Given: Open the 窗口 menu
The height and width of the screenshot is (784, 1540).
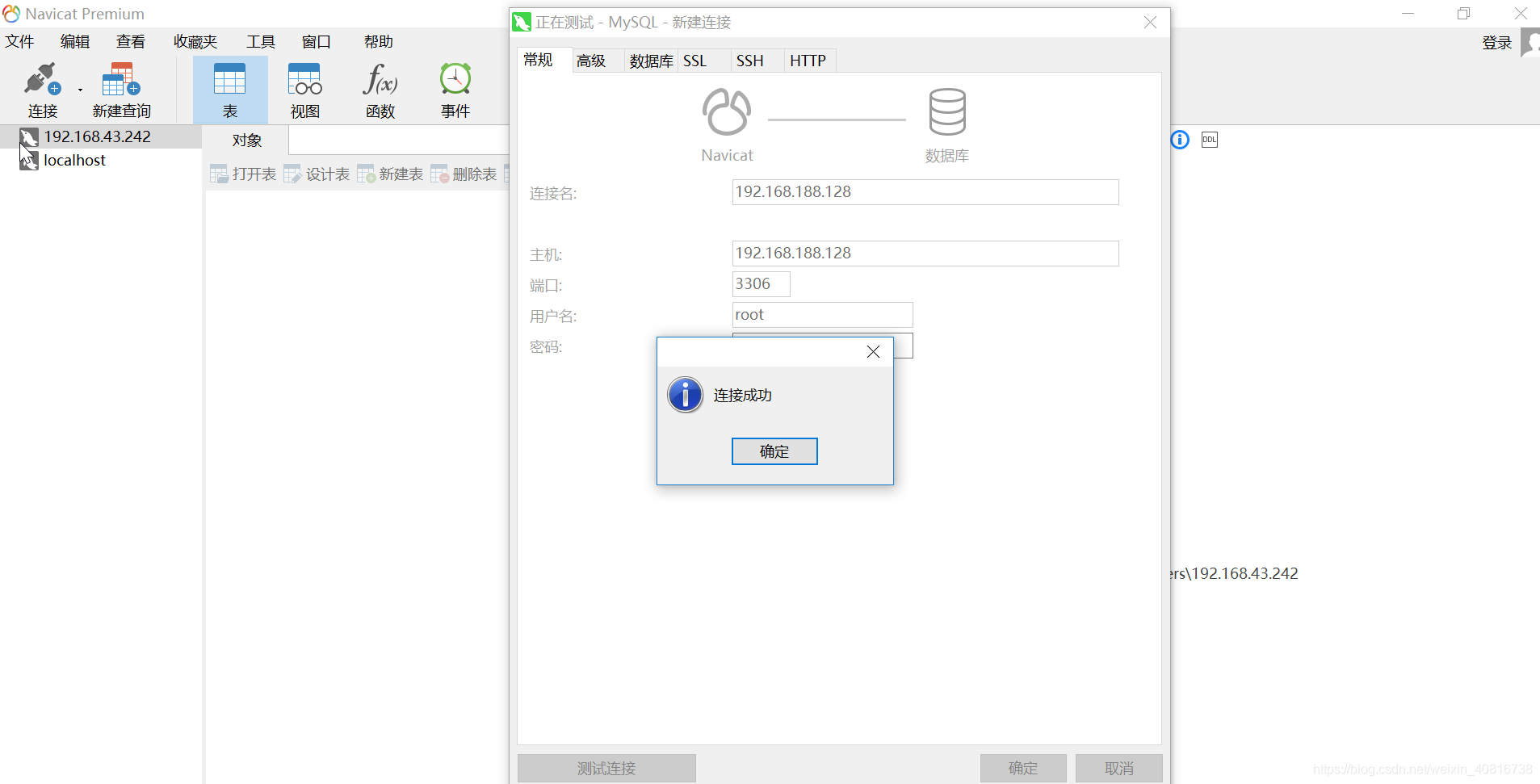Looking at the screenshot, I should (317, 41).
